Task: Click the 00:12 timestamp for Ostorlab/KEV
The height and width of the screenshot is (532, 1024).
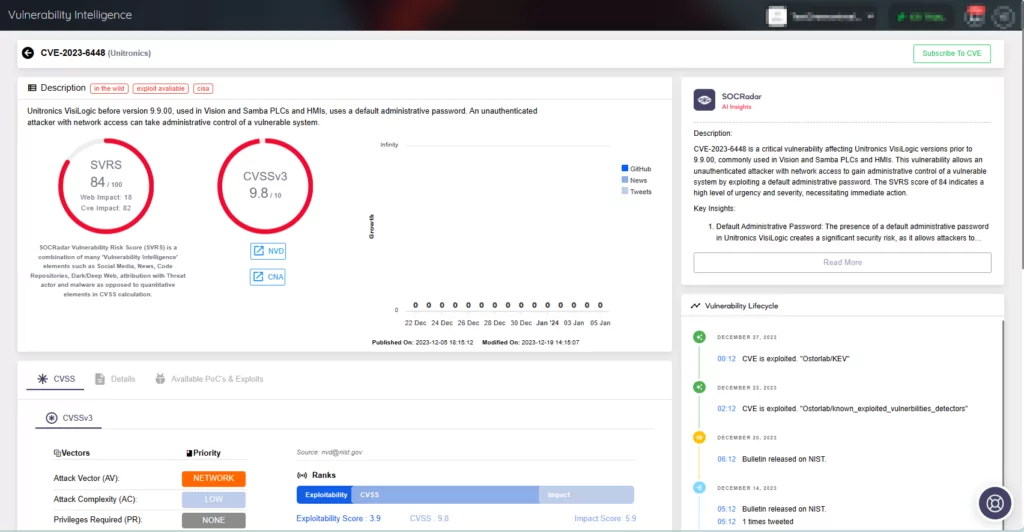Action: pyautogui.click(x=726, y=359)
